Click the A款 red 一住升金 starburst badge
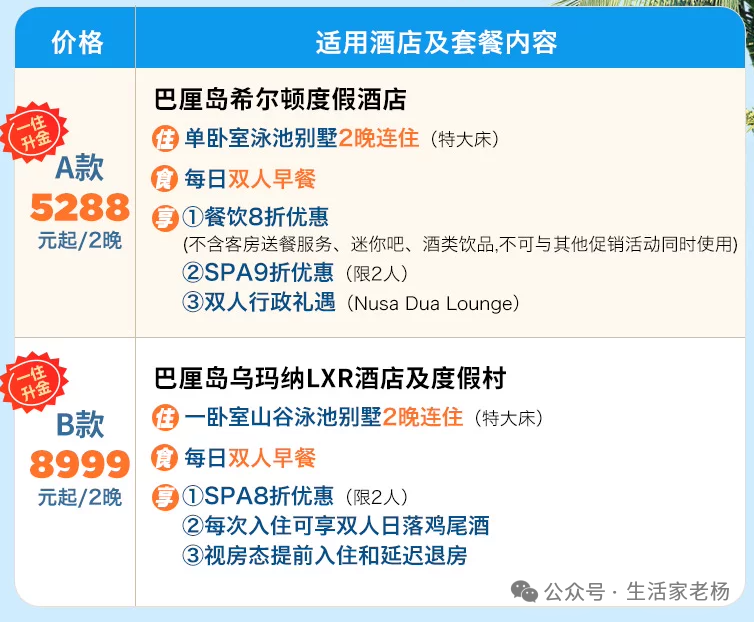Screen dimensions: 754x622 click(34, 132)
